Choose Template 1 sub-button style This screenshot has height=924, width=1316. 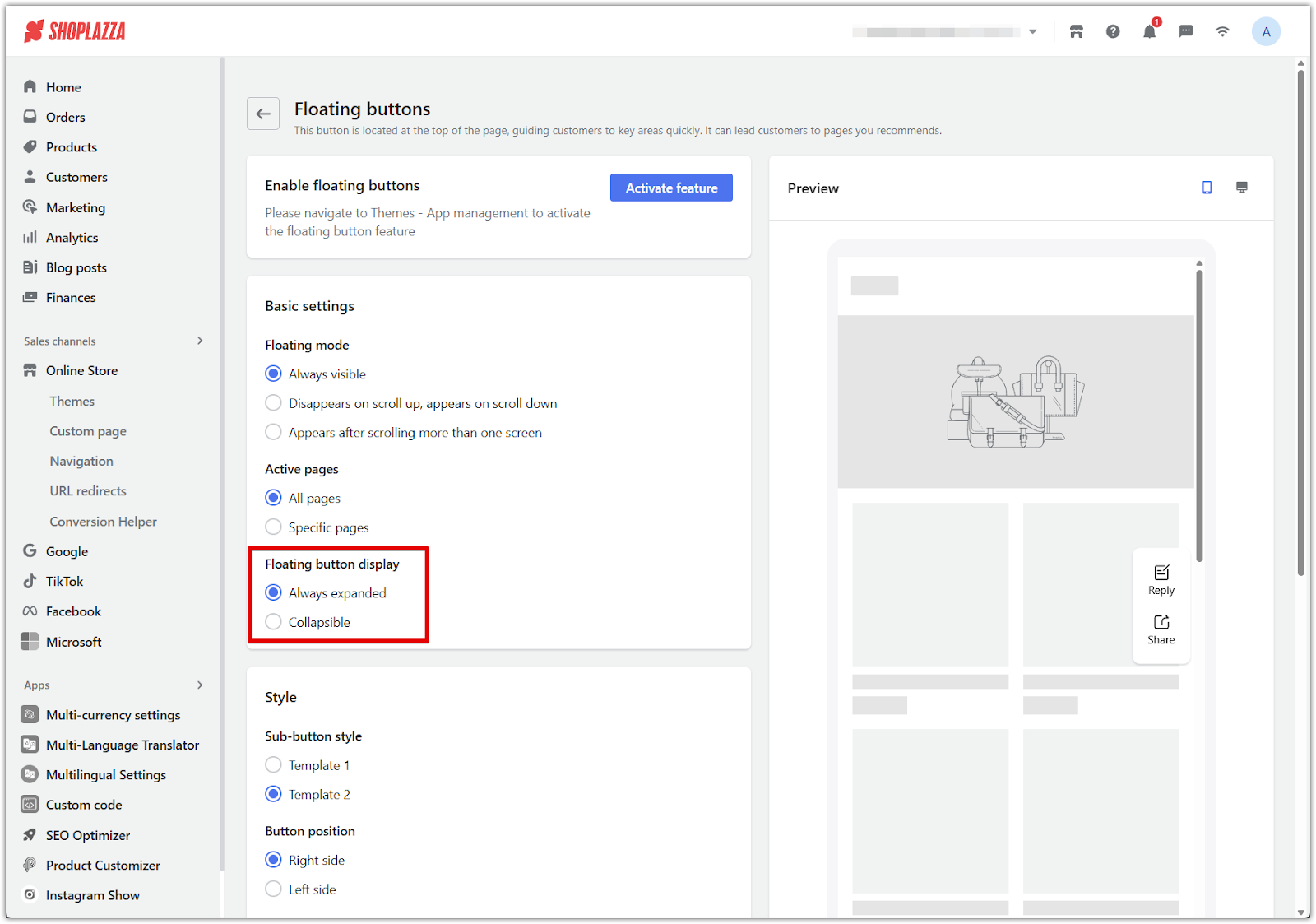(x=274, y=765)
